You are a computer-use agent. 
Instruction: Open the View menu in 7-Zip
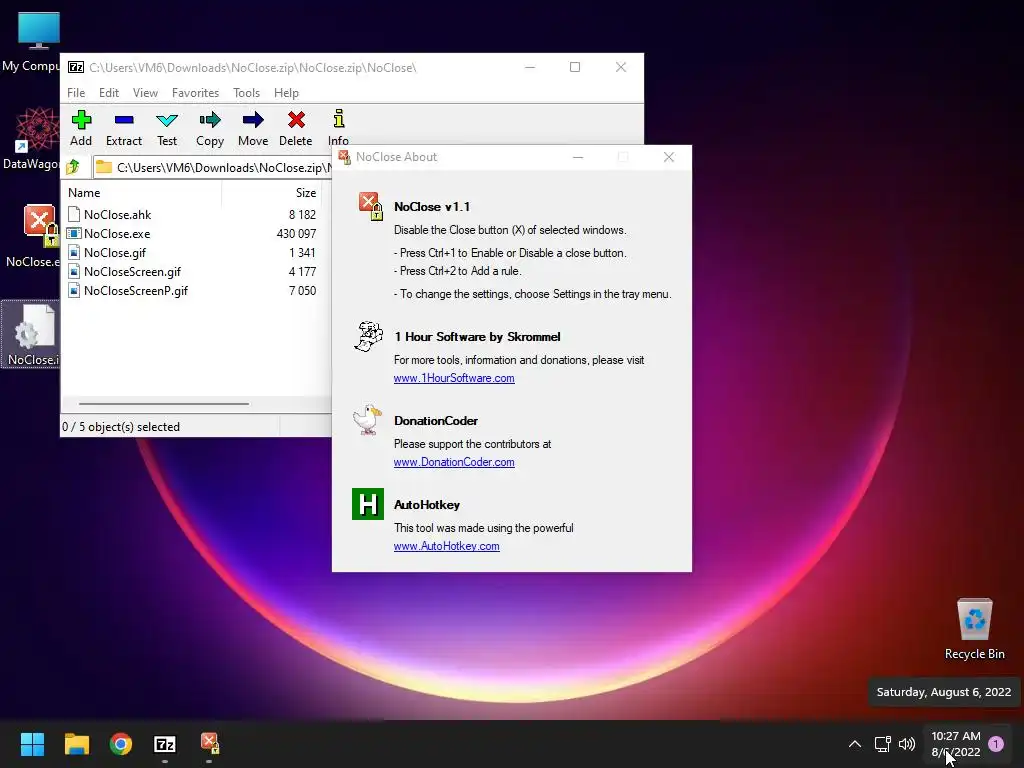(145, 93)
